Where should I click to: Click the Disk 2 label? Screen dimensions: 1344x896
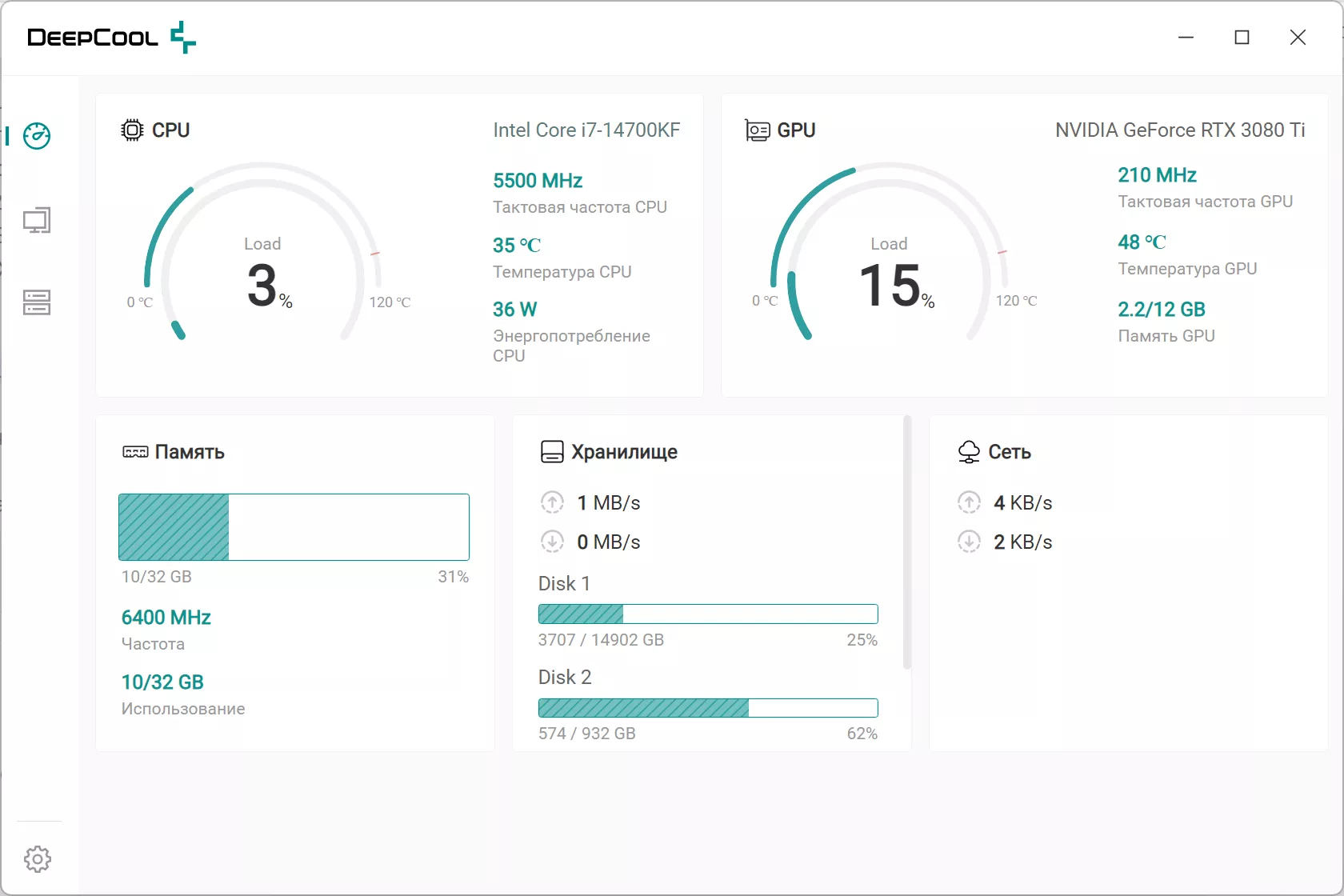[565, 678]
